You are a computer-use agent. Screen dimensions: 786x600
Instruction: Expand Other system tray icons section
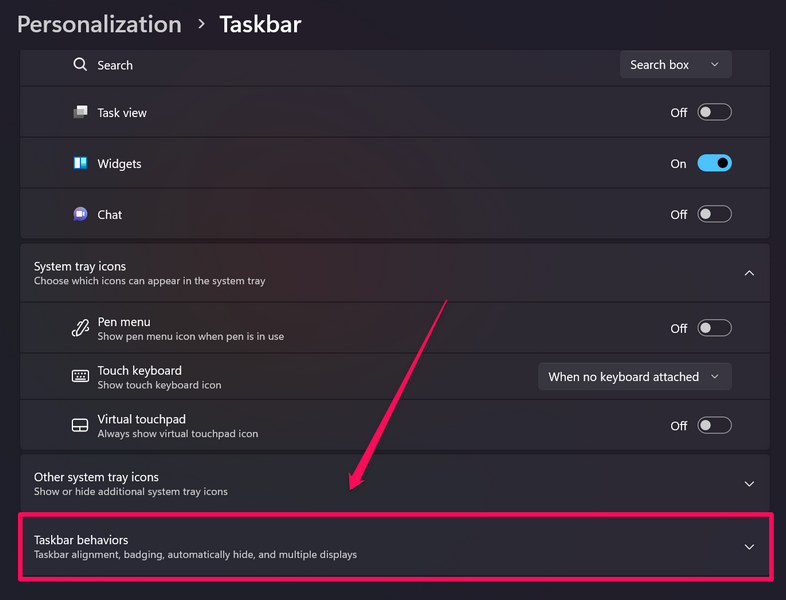pyautogui.click(x=749, y=484)
